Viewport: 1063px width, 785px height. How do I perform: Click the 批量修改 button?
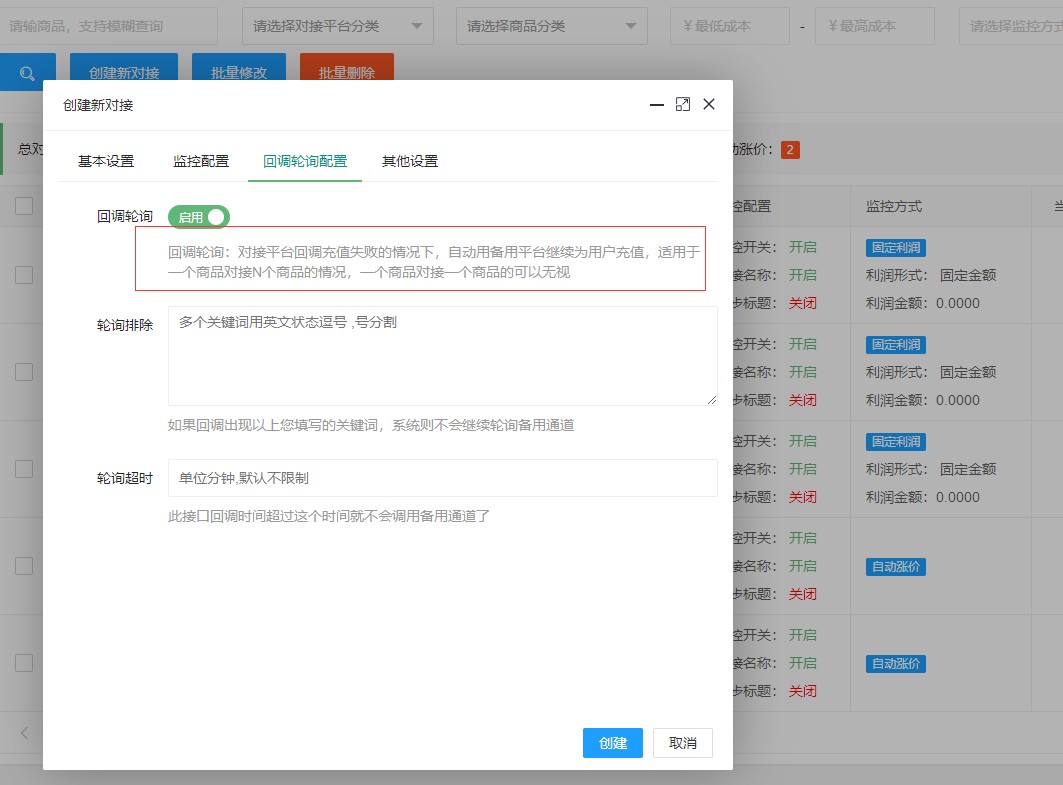coord(239,67)
